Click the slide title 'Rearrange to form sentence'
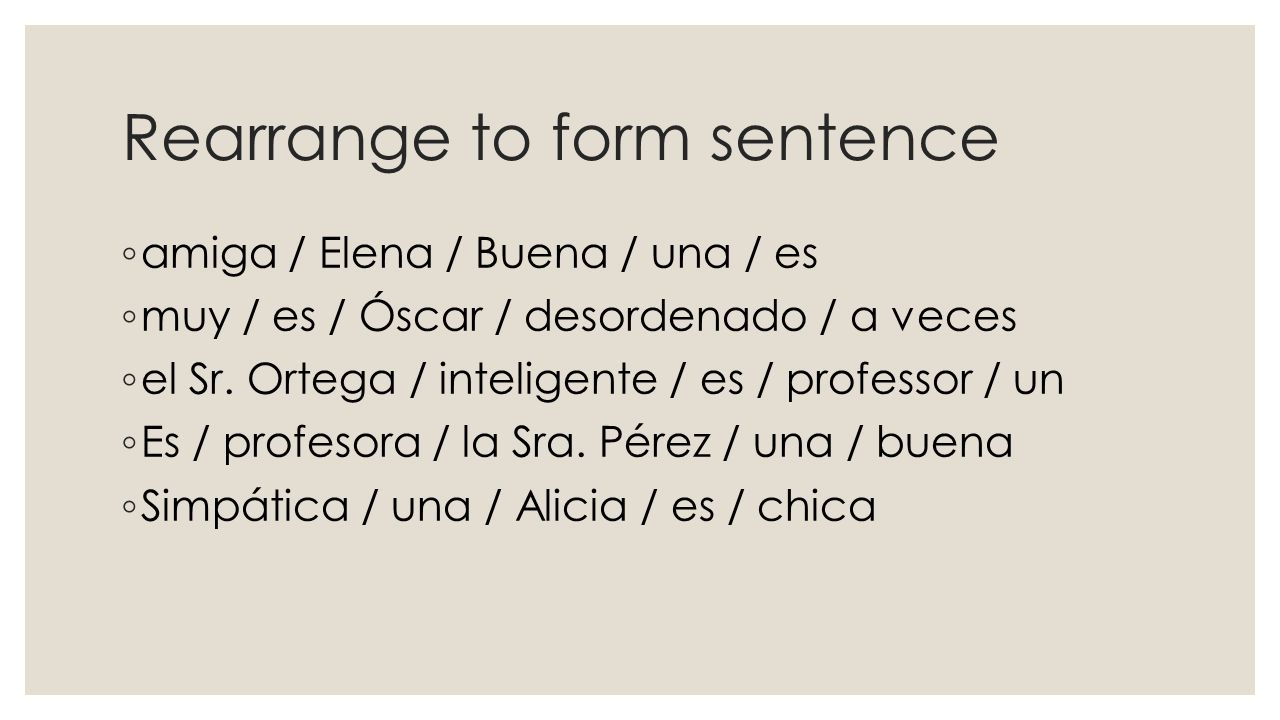 point(560,139)
